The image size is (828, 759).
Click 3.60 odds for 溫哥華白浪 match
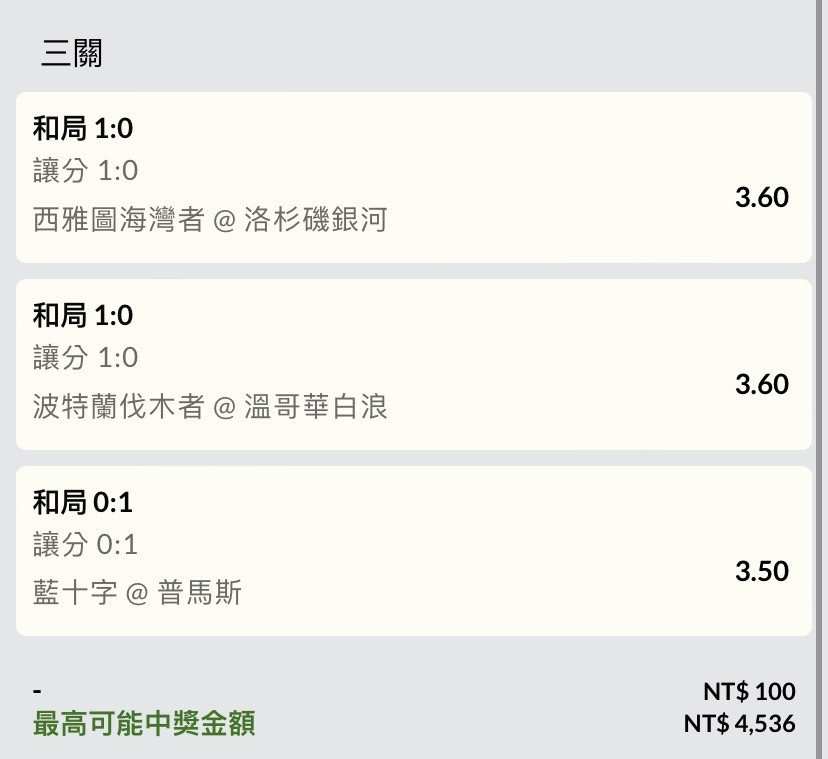(761, 384)
